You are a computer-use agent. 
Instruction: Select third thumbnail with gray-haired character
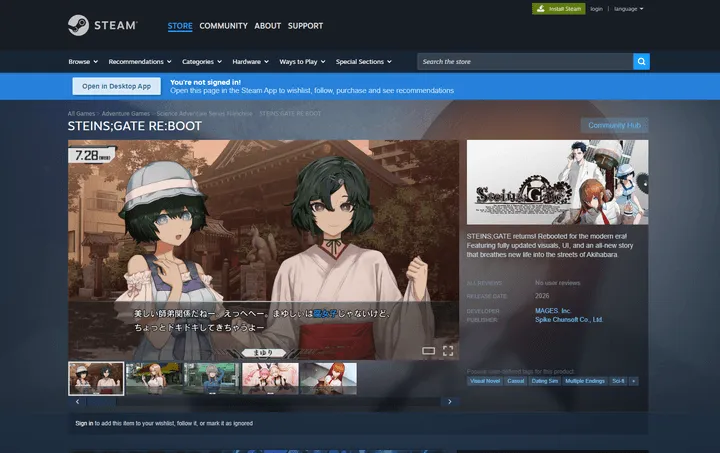coord(212,379)
